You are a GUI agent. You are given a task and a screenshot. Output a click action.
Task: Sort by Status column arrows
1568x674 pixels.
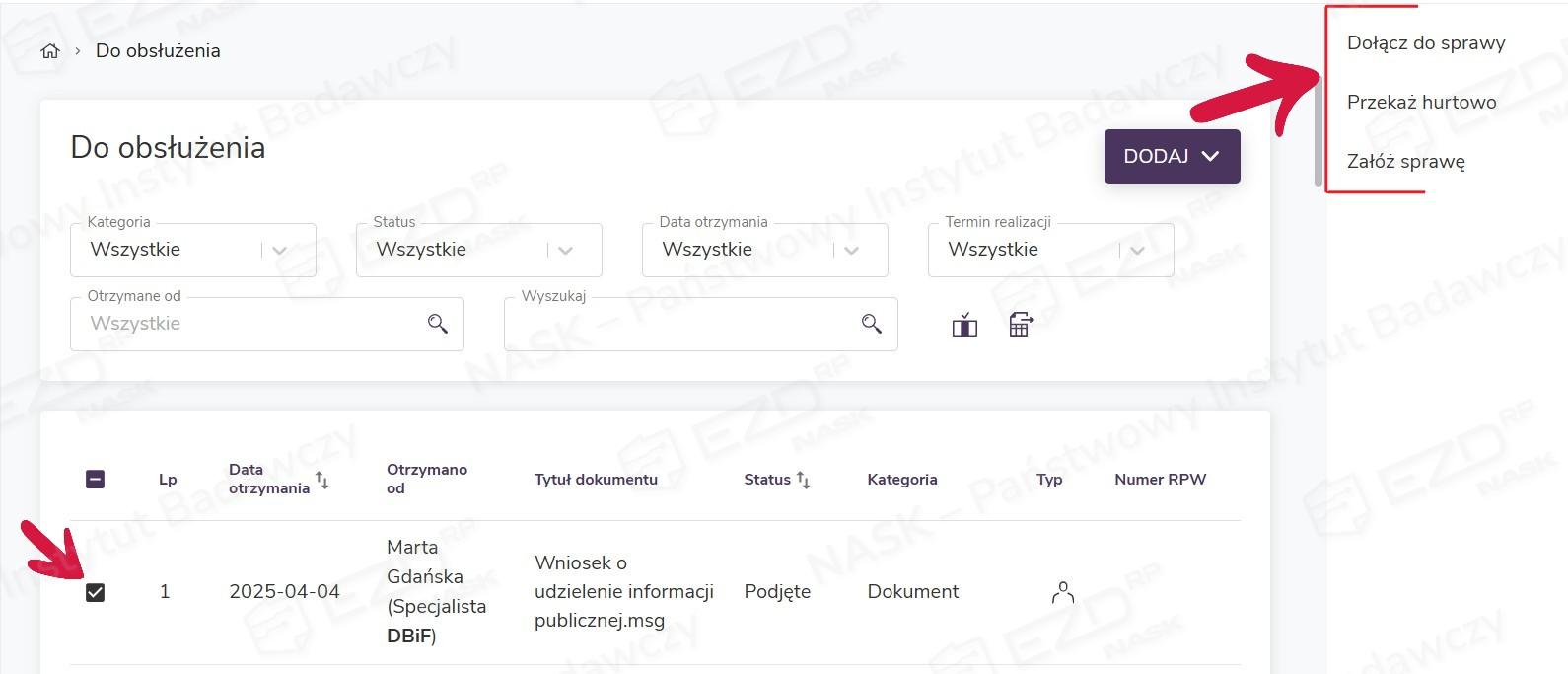804,481
